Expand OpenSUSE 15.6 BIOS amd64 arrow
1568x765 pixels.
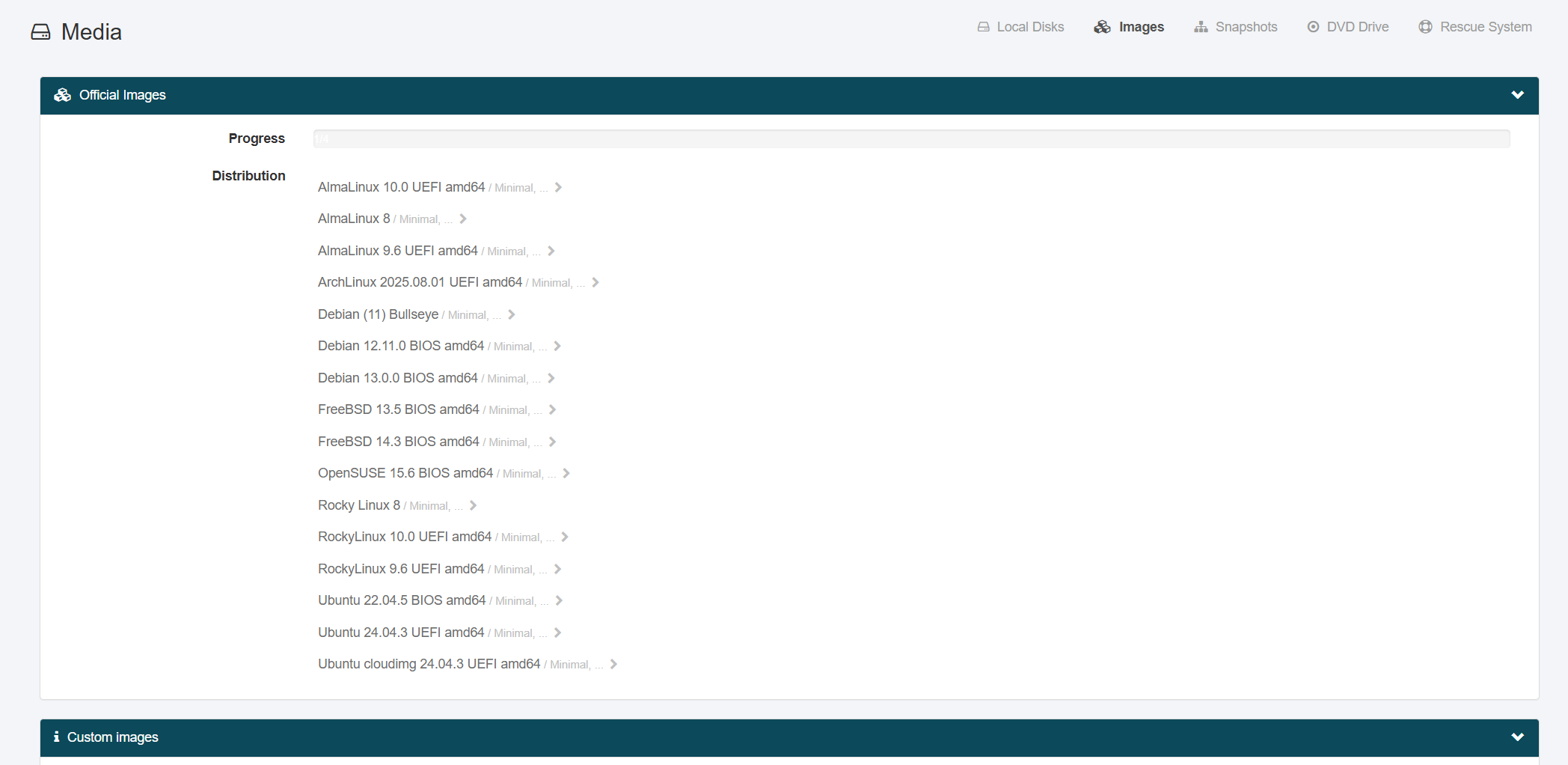(566, 473)
